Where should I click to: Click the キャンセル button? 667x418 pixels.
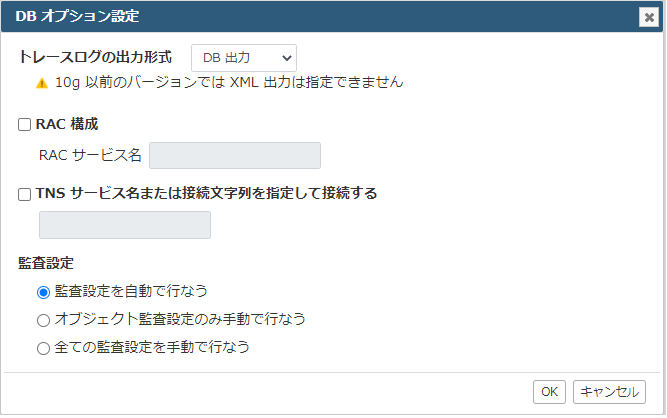click(x=609, y=392)
